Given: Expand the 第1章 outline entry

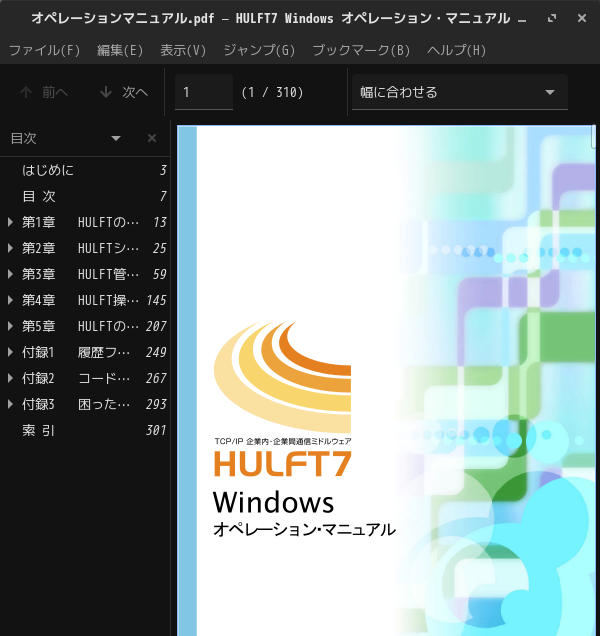Looking at the screenshot, I should point(10,222).
